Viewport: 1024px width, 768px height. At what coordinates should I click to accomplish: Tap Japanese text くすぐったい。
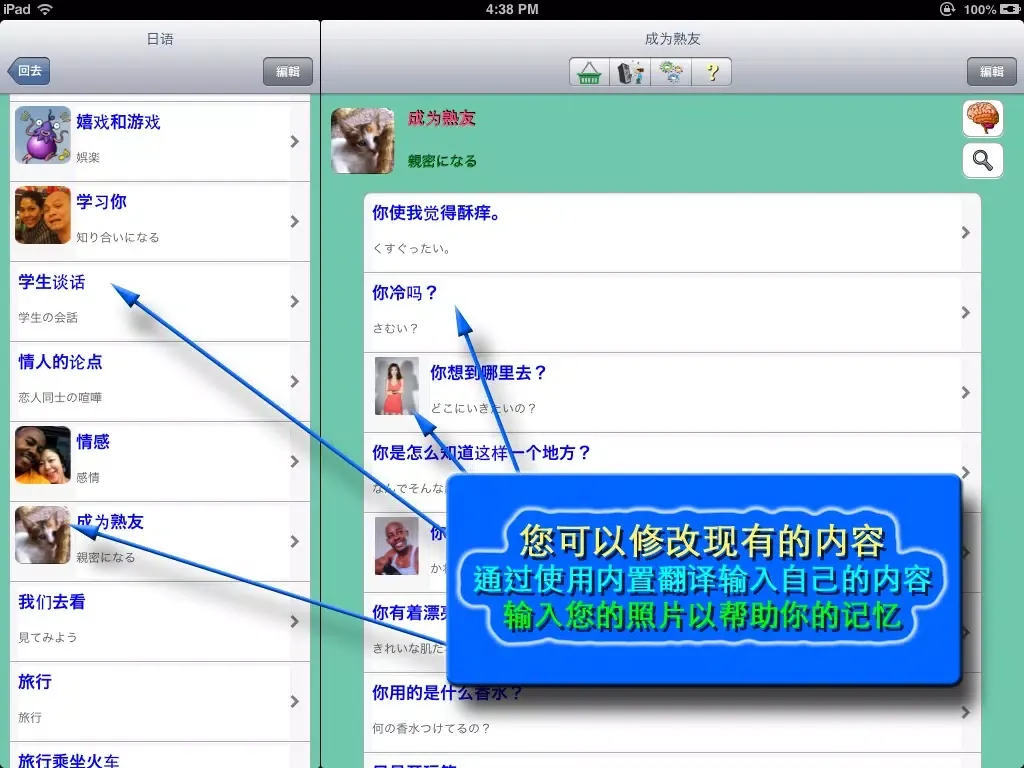pos(411,248)
